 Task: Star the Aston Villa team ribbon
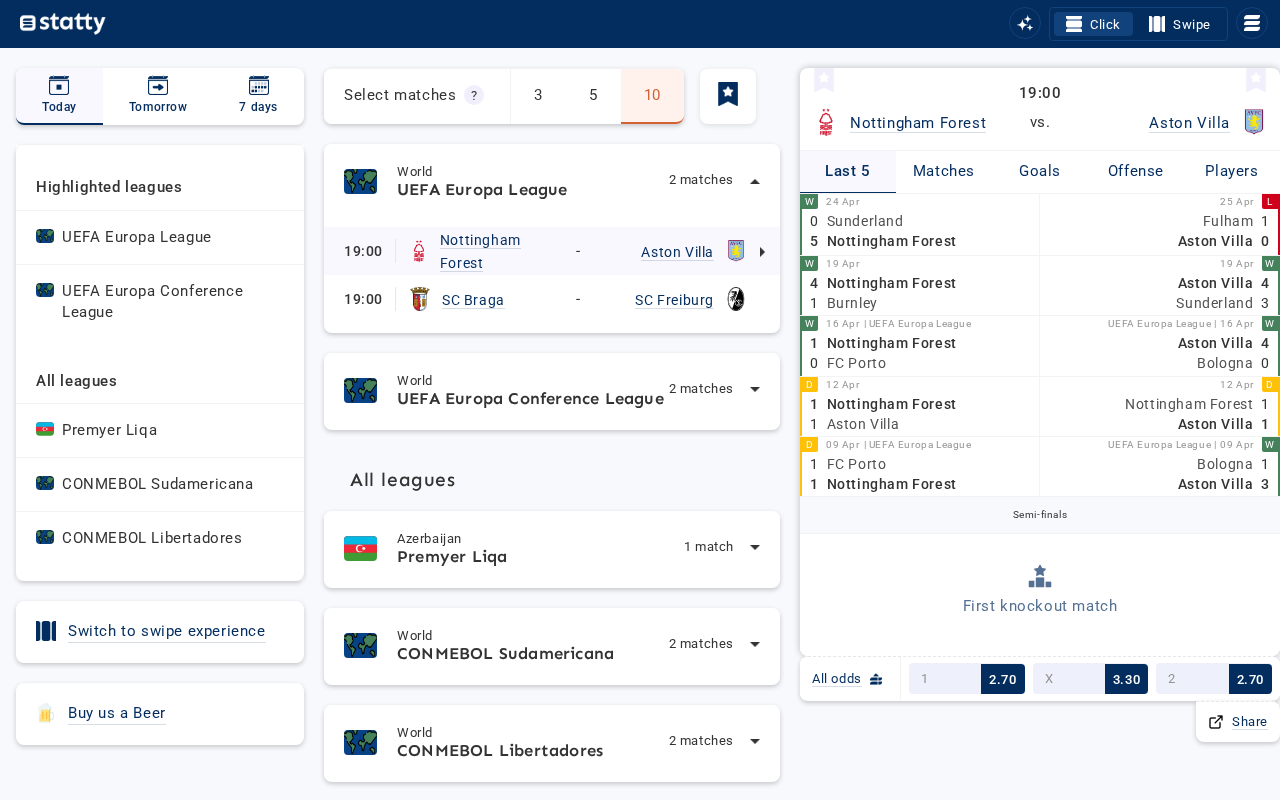pyautogui.click(x=1256, y=79)
